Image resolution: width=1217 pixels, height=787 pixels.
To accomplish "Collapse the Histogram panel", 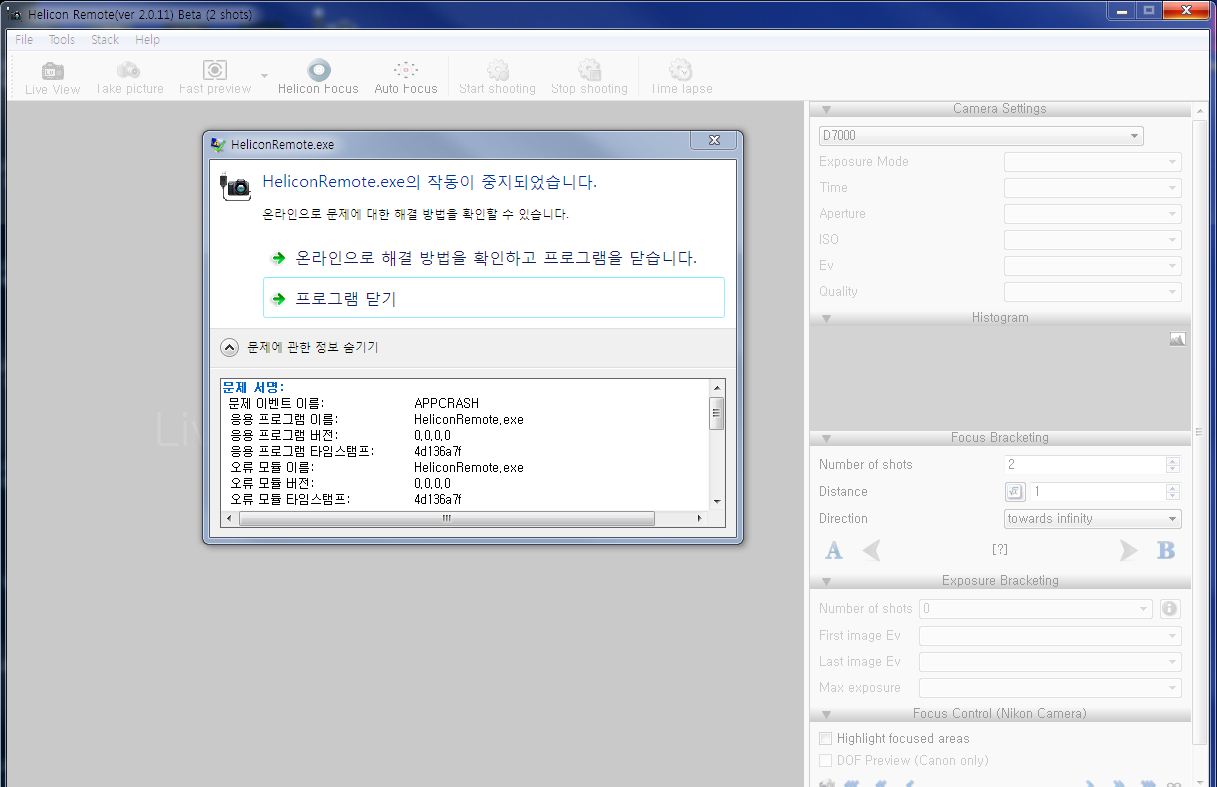I will pyautogui.click(x=827, y=318).
